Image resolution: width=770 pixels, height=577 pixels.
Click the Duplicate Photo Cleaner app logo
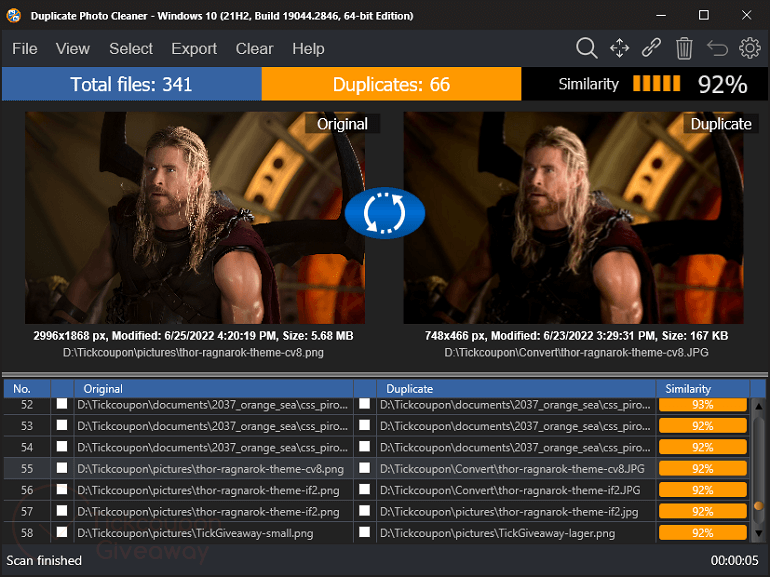(13, 15)
